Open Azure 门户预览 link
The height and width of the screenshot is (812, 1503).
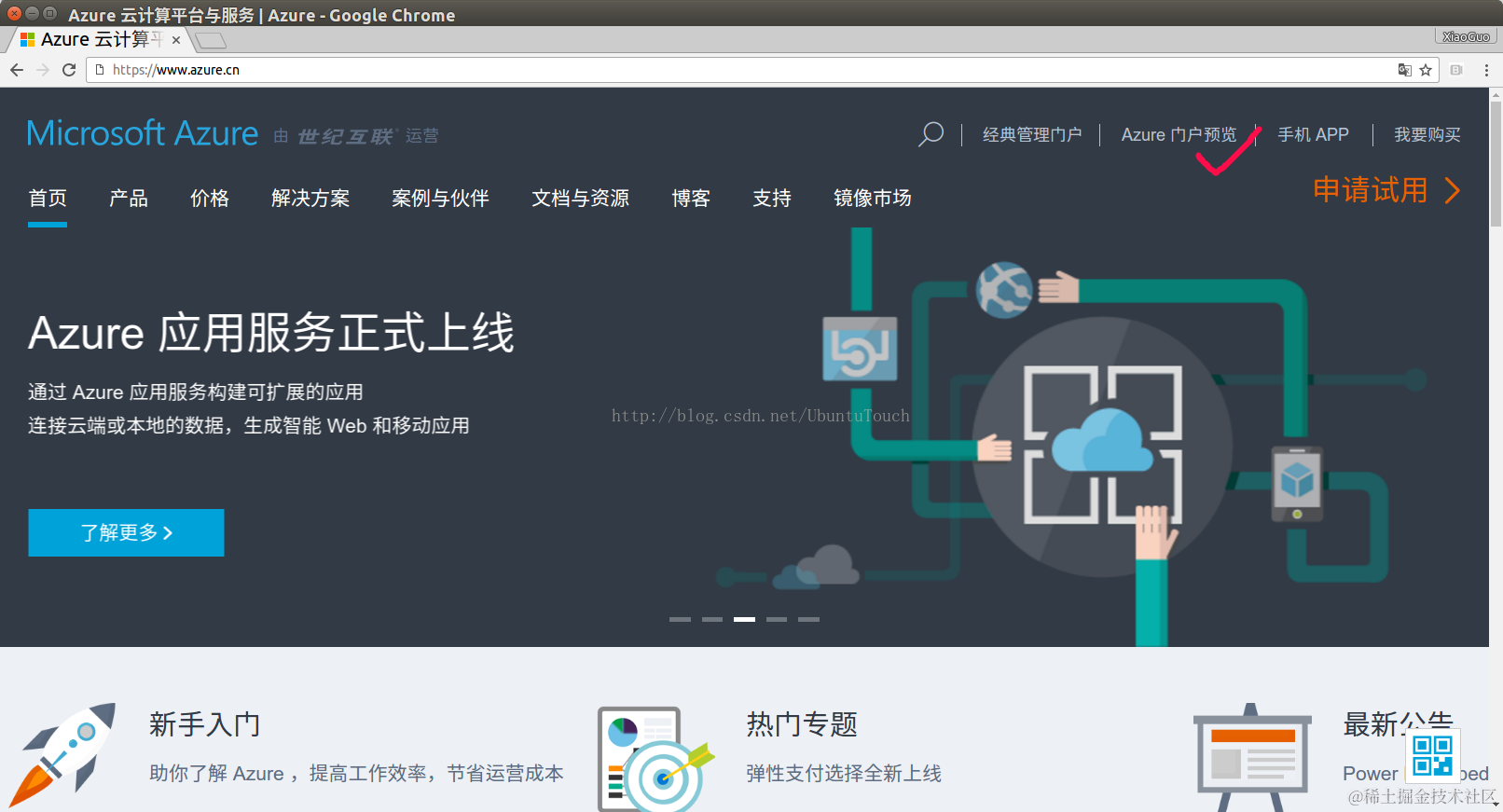[x=1179, y=135]
